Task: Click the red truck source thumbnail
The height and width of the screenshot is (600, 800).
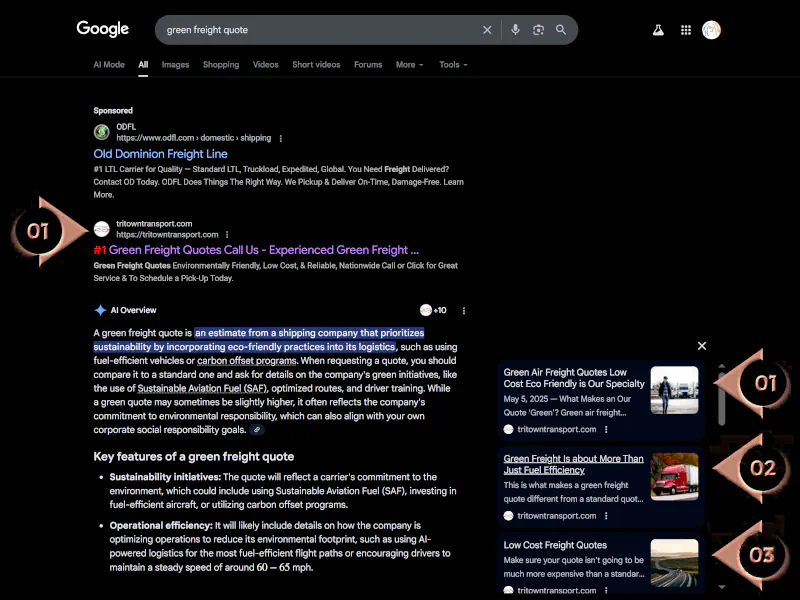Action: (674, 477)
